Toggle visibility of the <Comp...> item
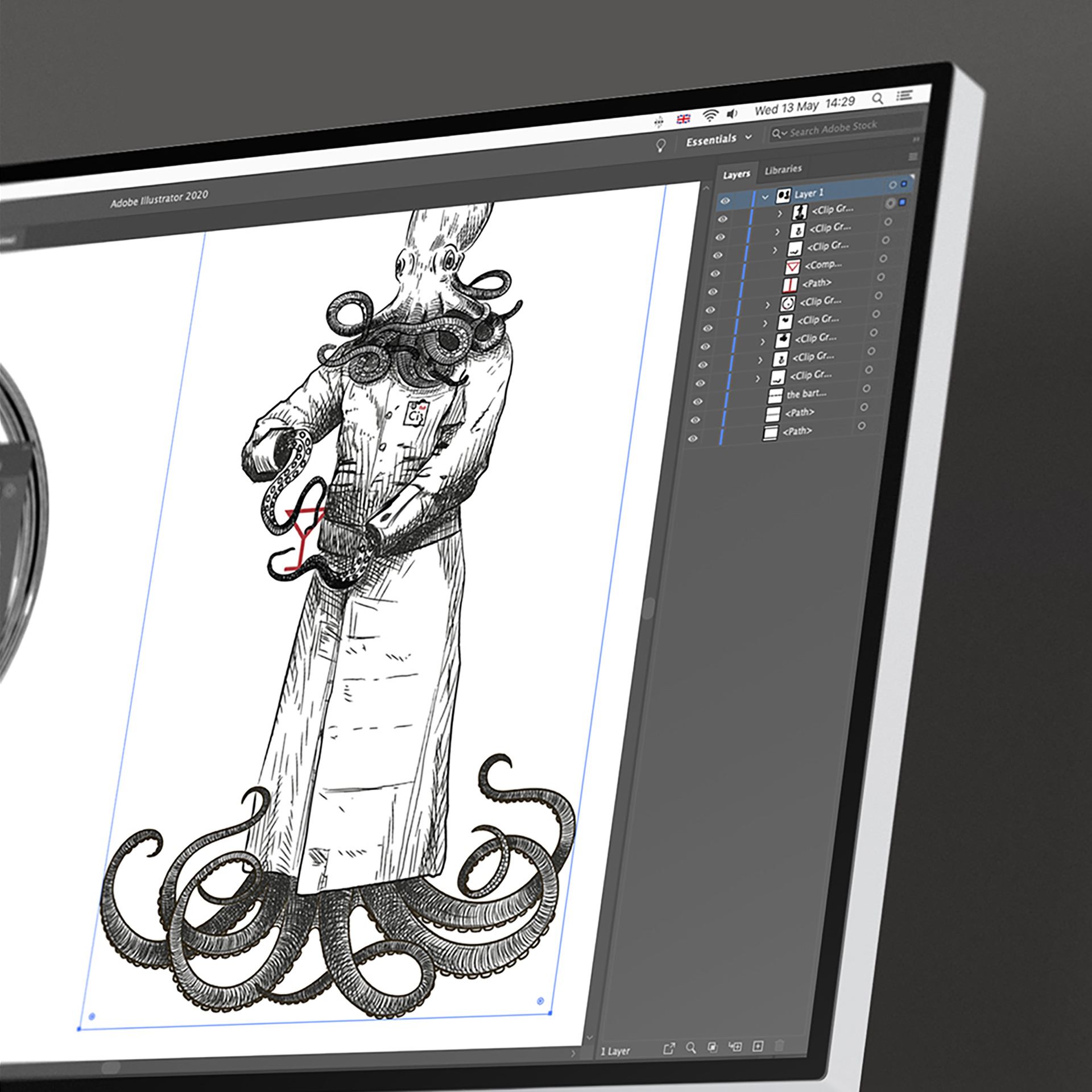The image size is (1092, 1092). (x=715, y=274)
